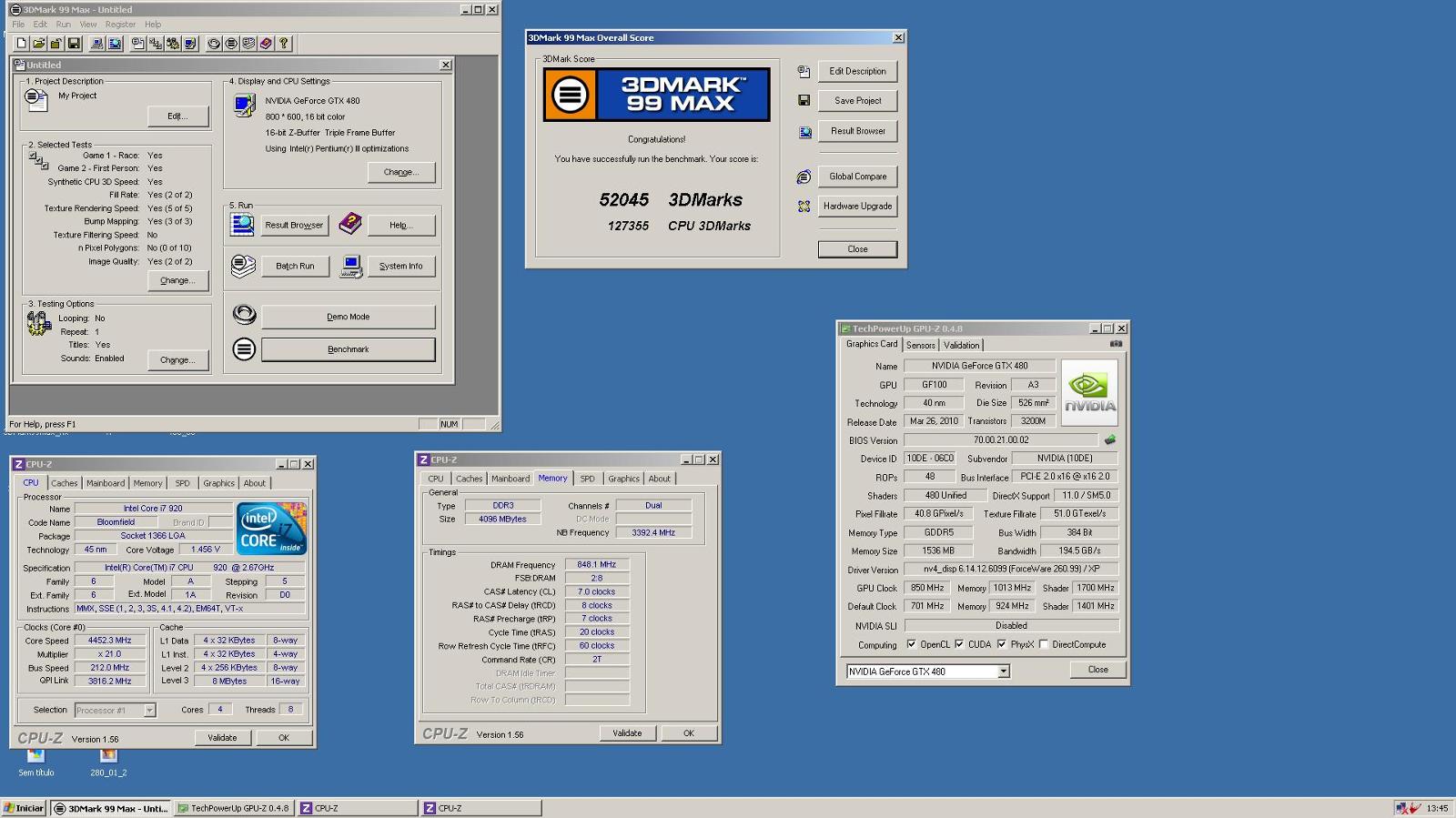1456x818 pixels.
Task: Click the GPU-Z camera screenshot icon
Action: [1116, 344]
